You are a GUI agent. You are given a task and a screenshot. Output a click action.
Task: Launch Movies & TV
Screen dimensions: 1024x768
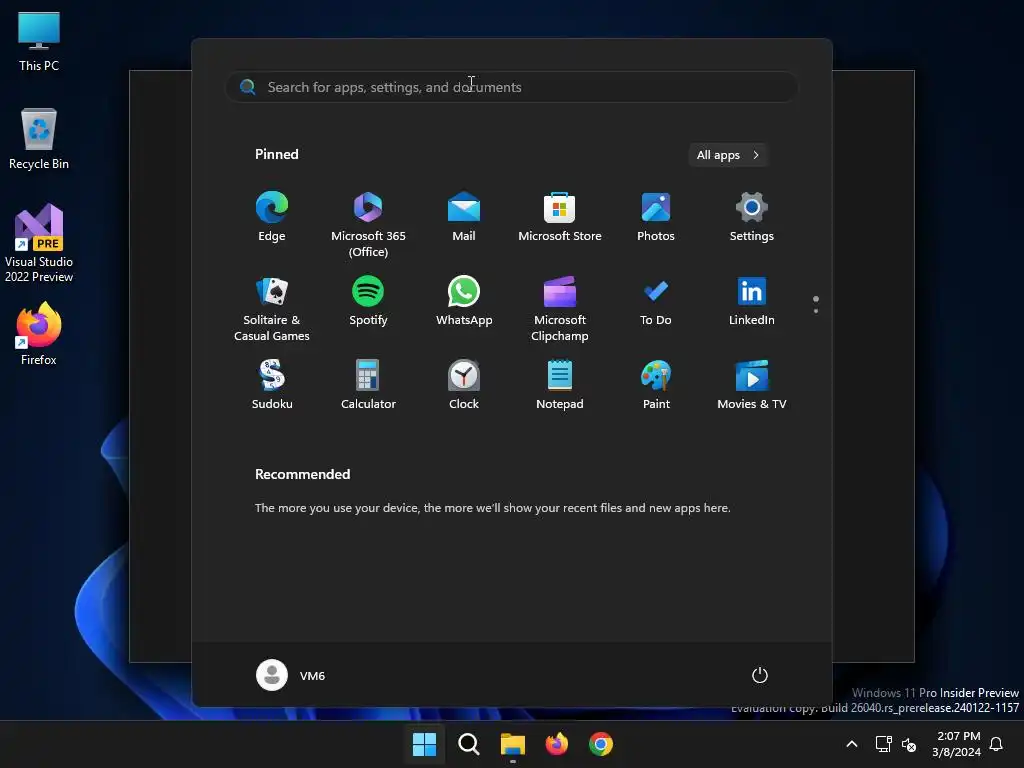click(x=751, y=385)
